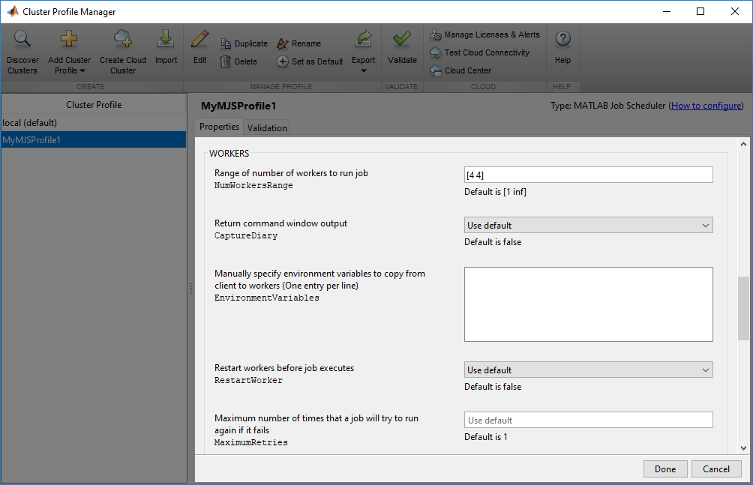Image resolution: width=753 pixels, height=485 pixels.
Task: Delete the selected profile
Action: pyautogui.click(x=239, y=61)
